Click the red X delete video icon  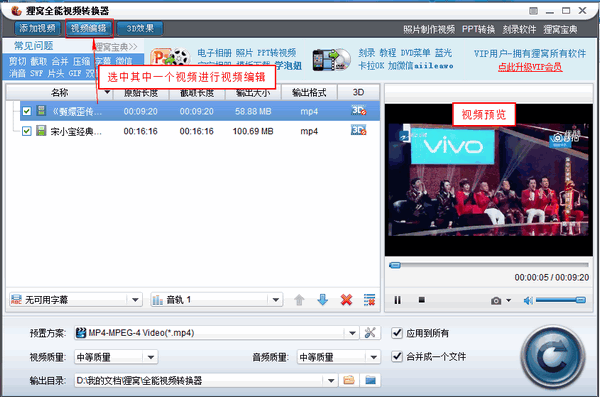point(346,300)
